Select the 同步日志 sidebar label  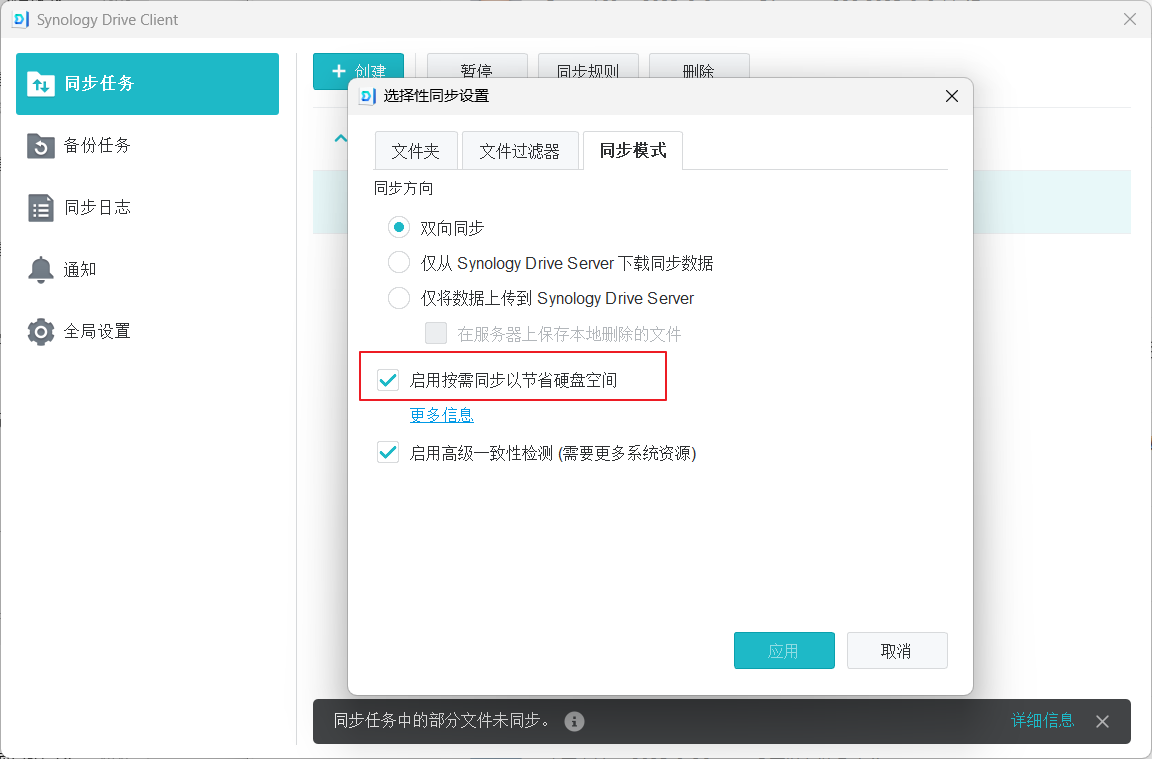(97, 208)
